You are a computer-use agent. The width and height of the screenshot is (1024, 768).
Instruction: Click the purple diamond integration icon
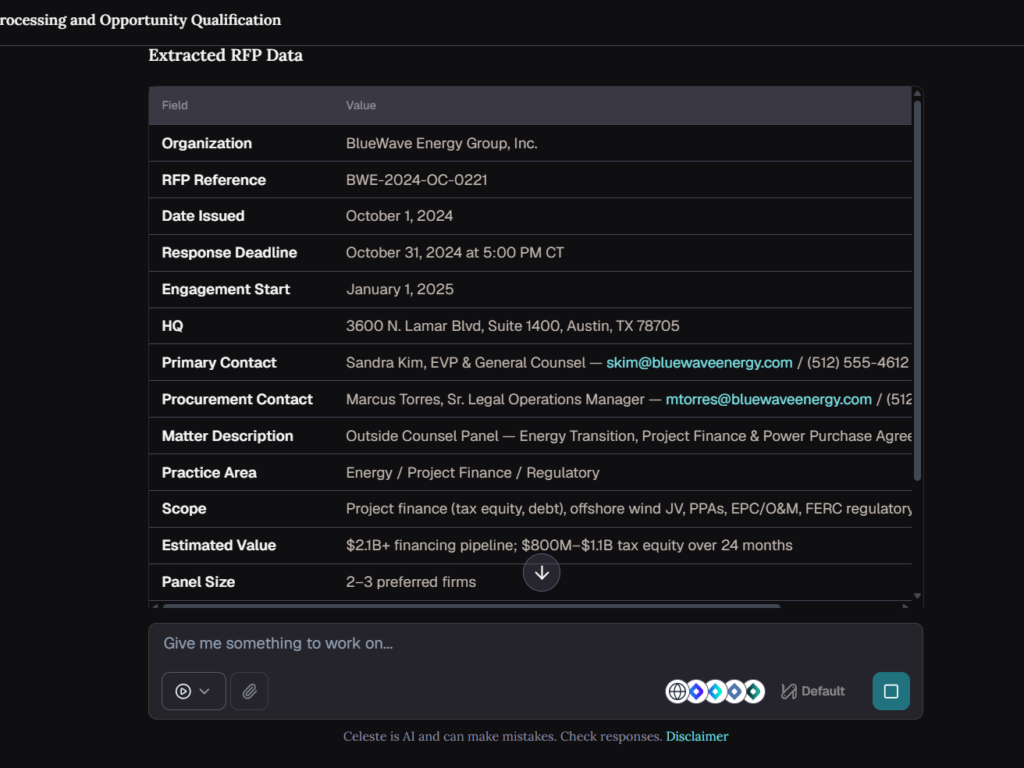click(697, 691)
